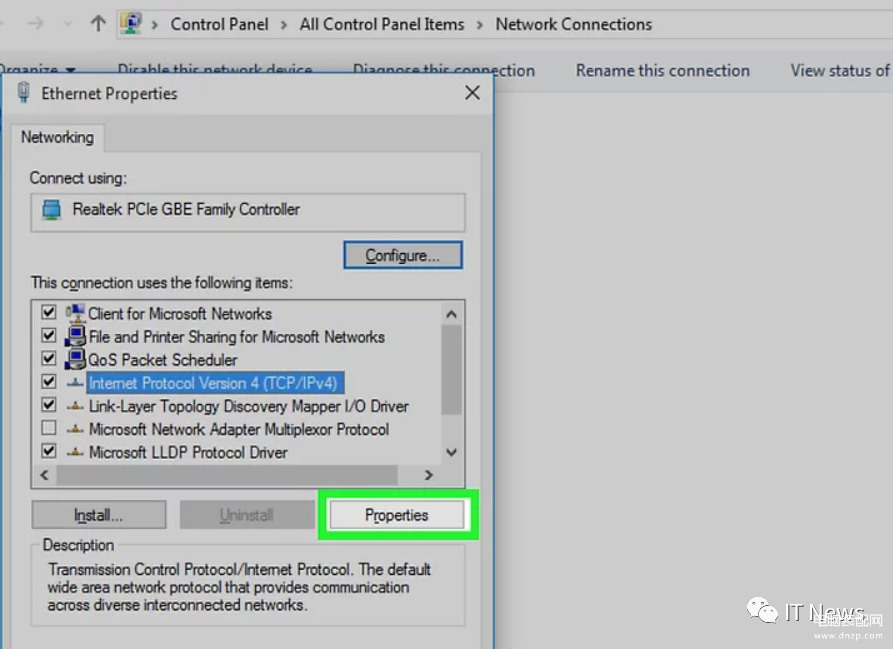Select the Networking tab
Viewport: 893px width, 649px height.
58,137
